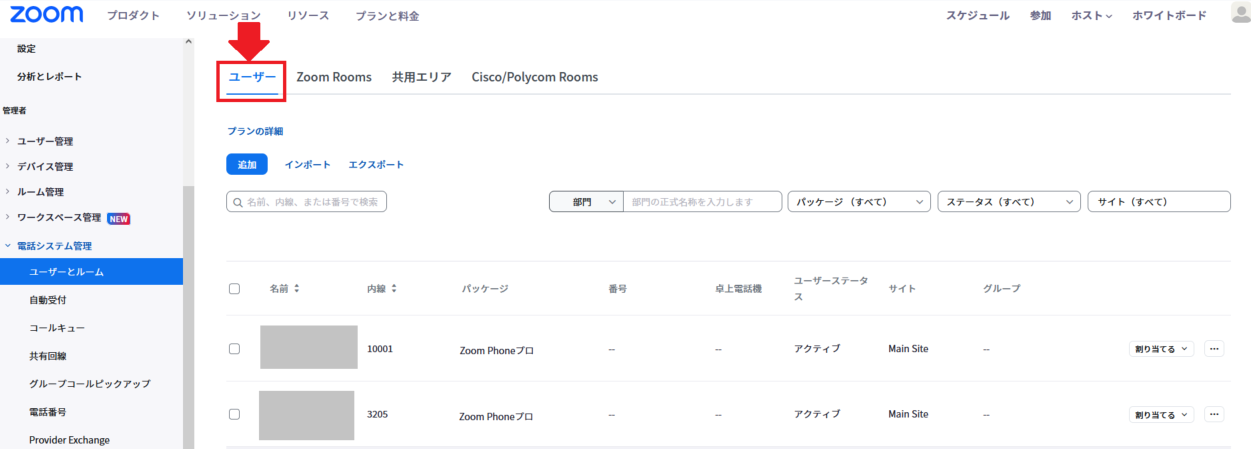The width and height of the screenshot is (1251, 449).
Task: Select 共有回線 in sidebar
Action: [48, 355]
